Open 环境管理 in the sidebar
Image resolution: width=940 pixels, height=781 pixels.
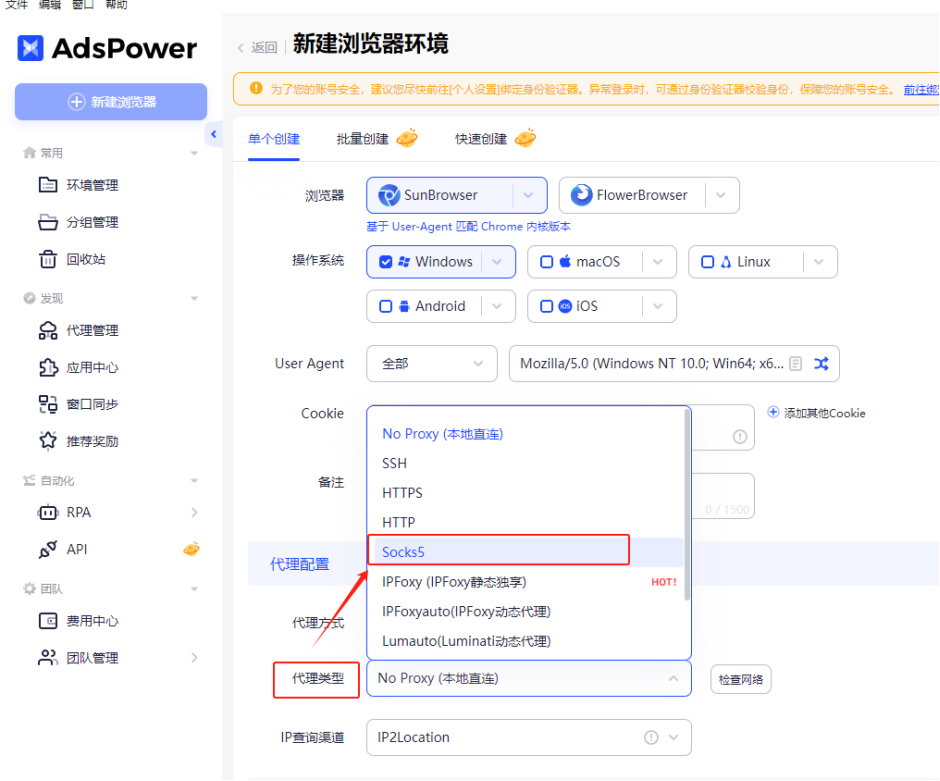[x=92, y=185]
